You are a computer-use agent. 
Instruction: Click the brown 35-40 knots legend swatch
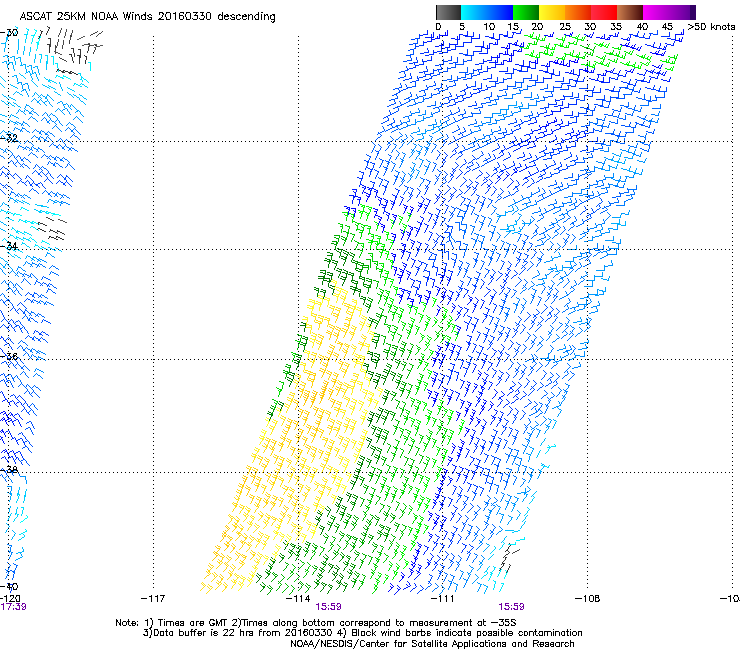click(x=630, y=12)
